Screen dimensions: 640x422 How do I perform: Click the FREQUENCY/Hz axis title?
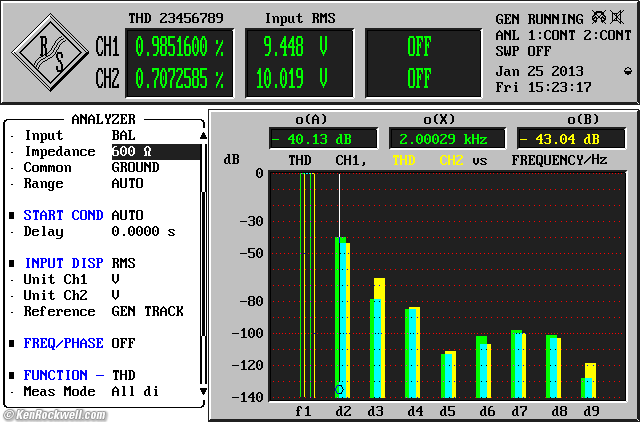tap(559, 160)
